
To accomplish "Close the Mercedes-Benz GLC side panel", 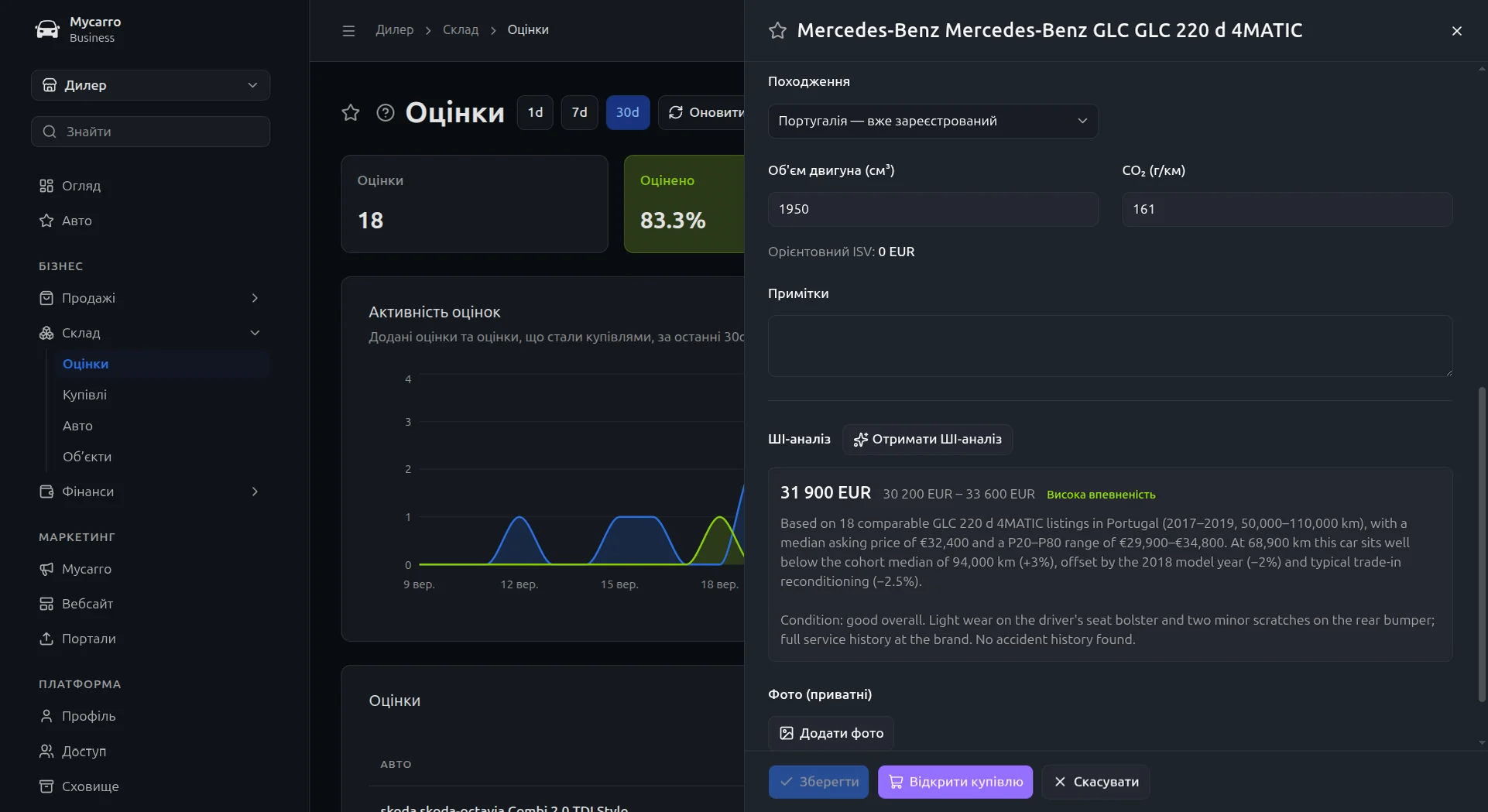I will [1456, 31].
